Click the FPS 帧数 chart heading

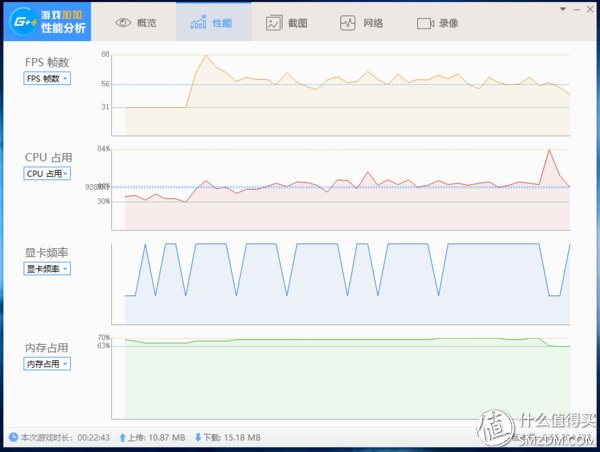click(x=47, y=62)
